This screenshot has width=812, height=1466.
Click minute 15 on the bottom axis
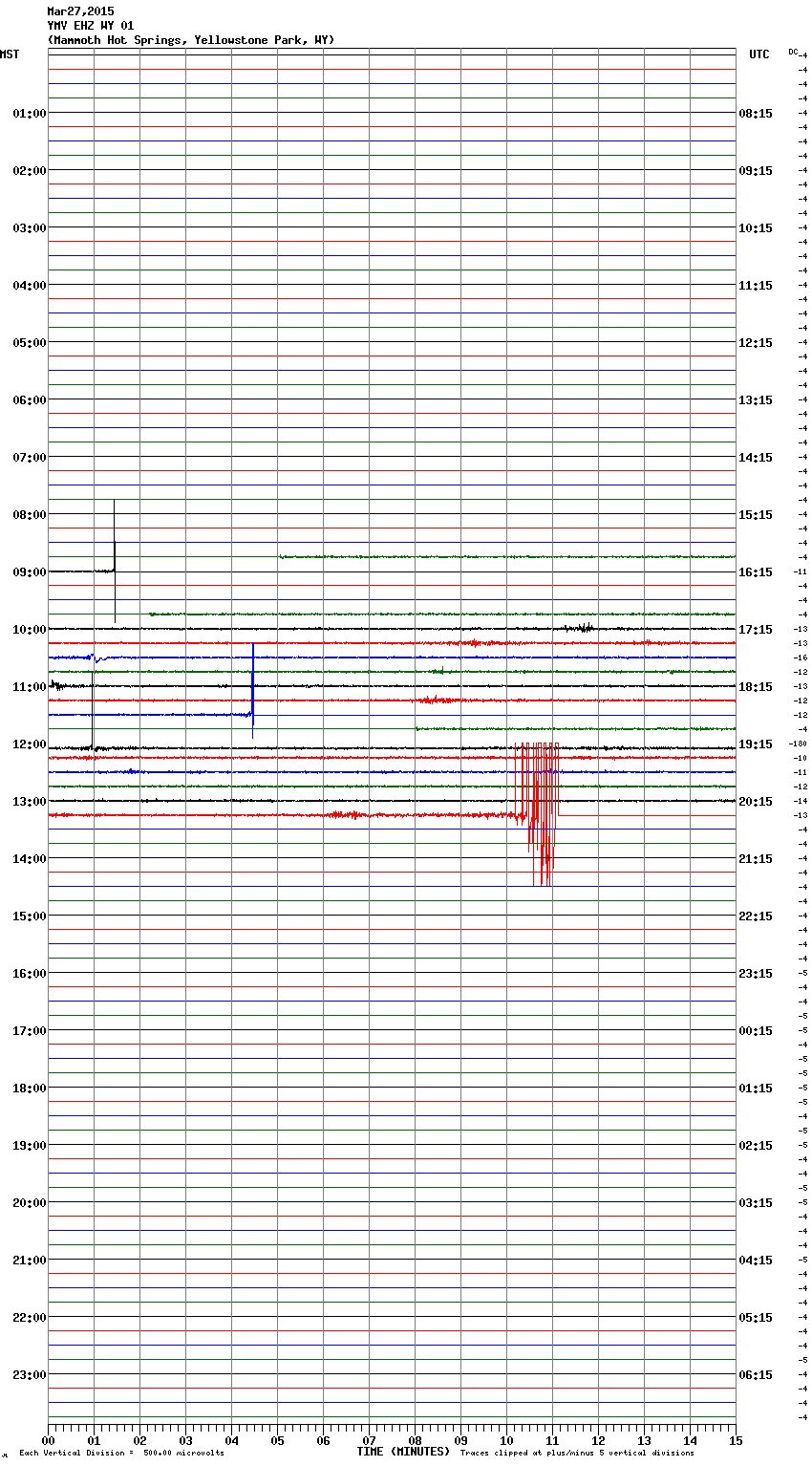(736, 1440)
